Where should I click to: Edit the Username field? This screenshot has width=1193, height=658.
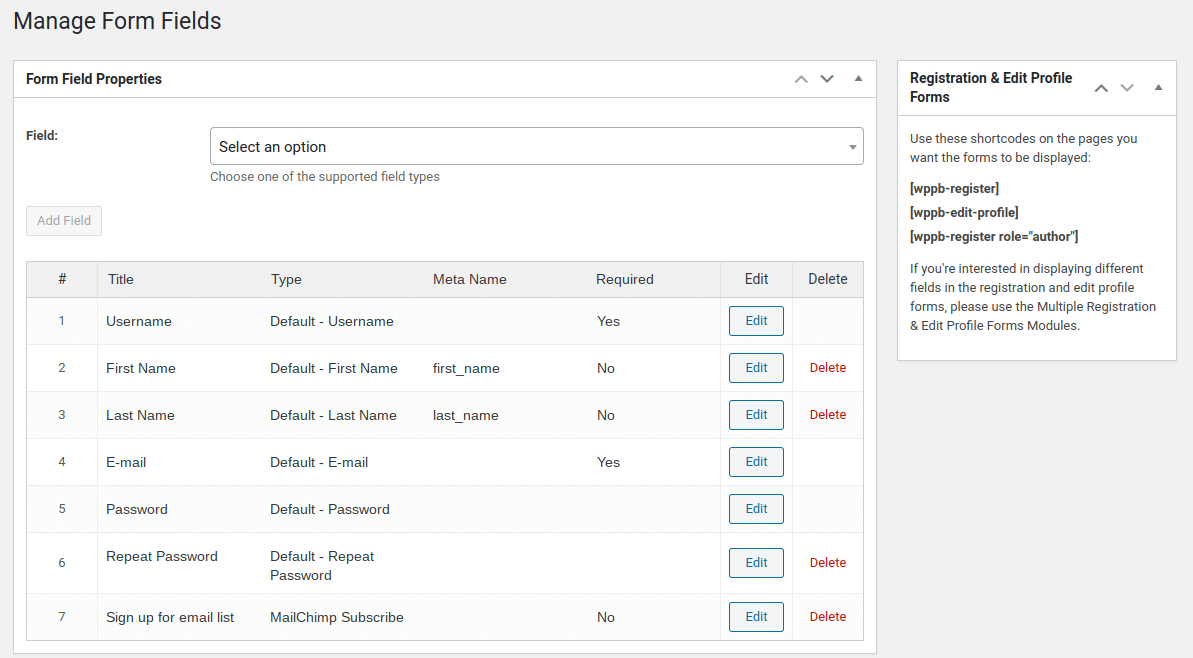756,321
